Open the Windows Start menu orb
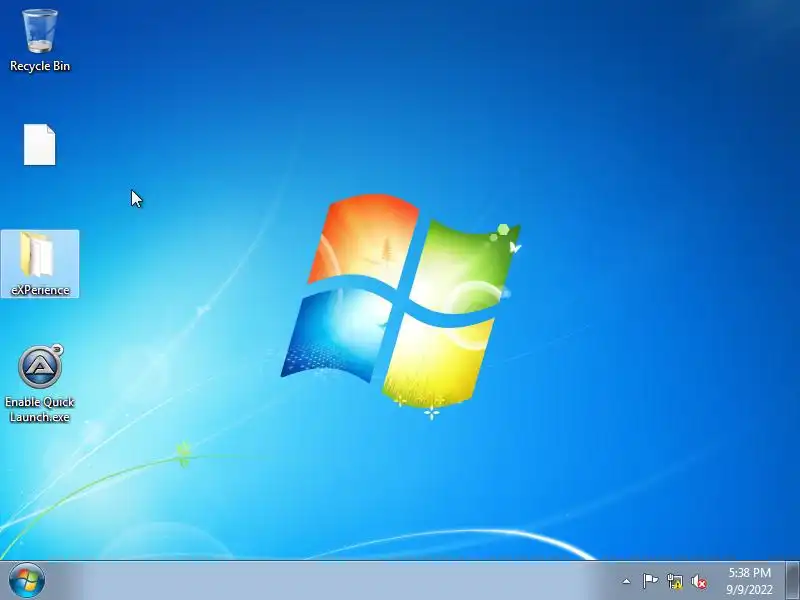Viewport: 800px width, 600px height. tap(27, 580)
